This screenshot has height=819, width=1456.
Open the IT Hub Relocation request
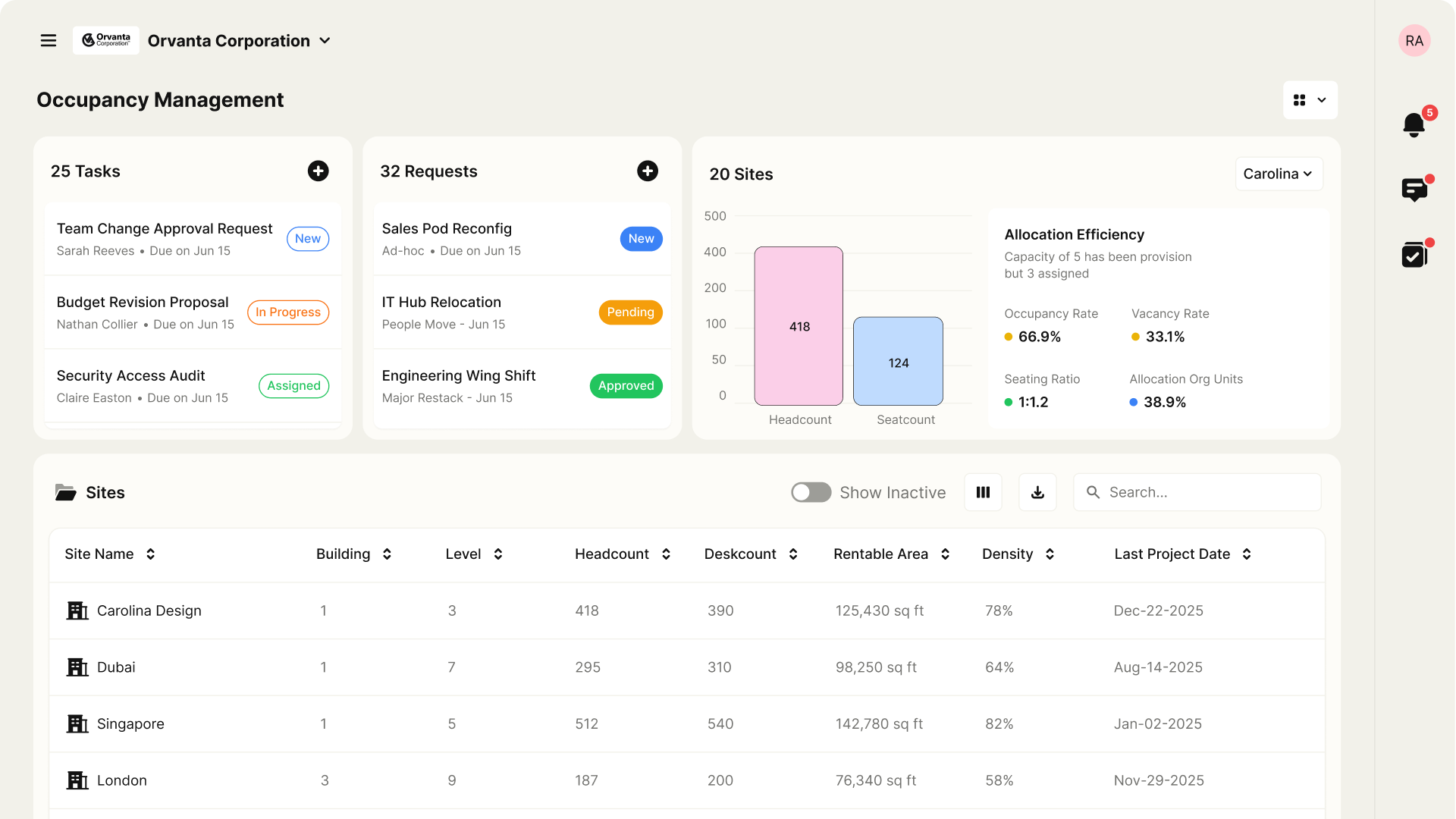[441, 303]
